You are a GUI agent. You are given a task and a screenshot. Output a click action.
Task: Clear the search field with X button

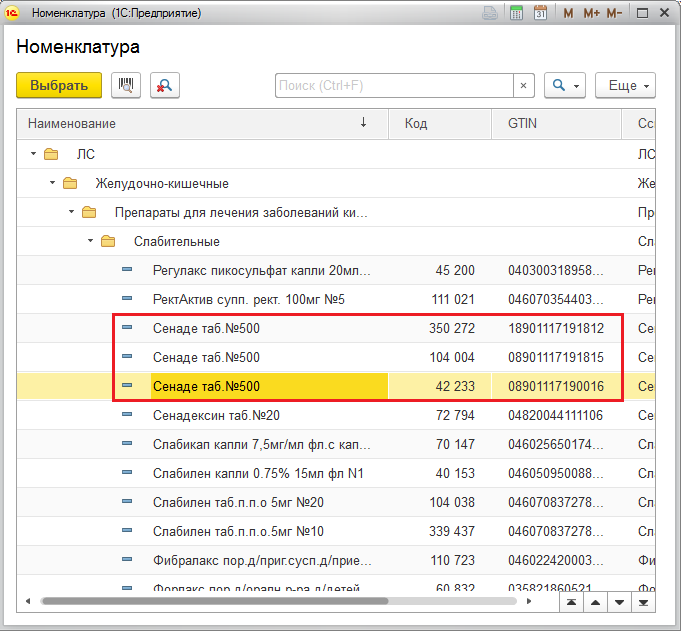pyautogui.click(x=525, y=86)
